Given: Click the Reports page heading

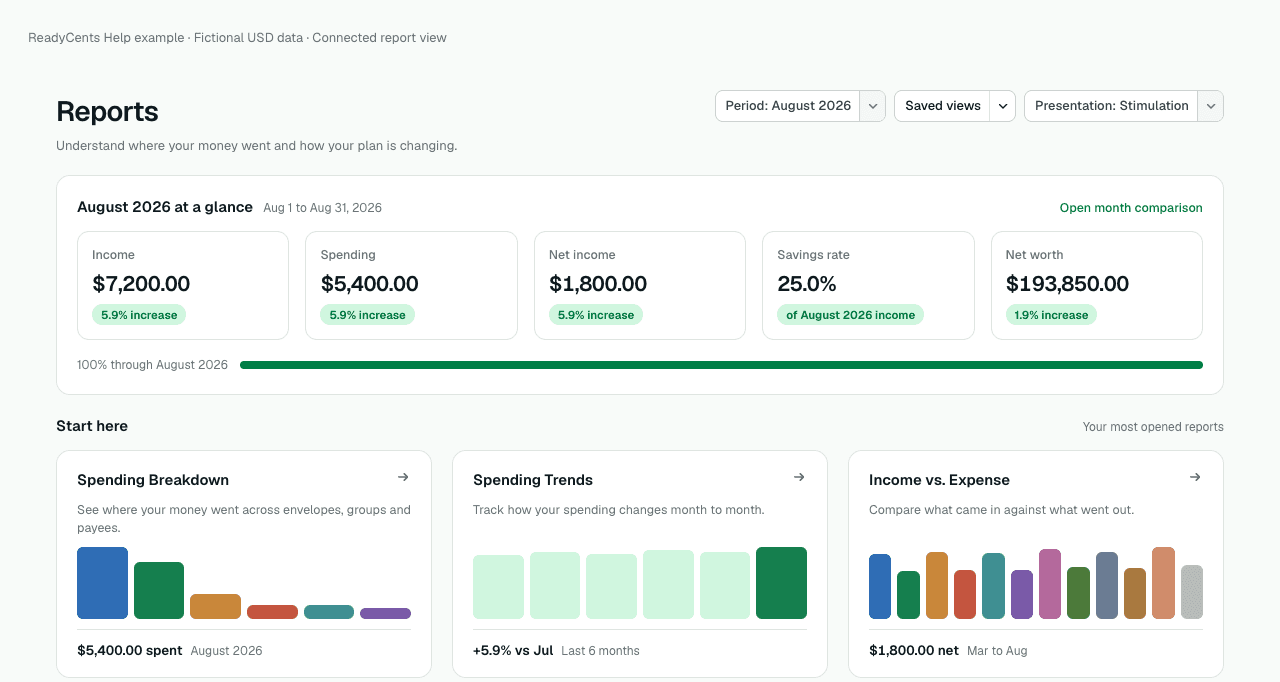Looking at the screenshot, I should coord(107,111).
